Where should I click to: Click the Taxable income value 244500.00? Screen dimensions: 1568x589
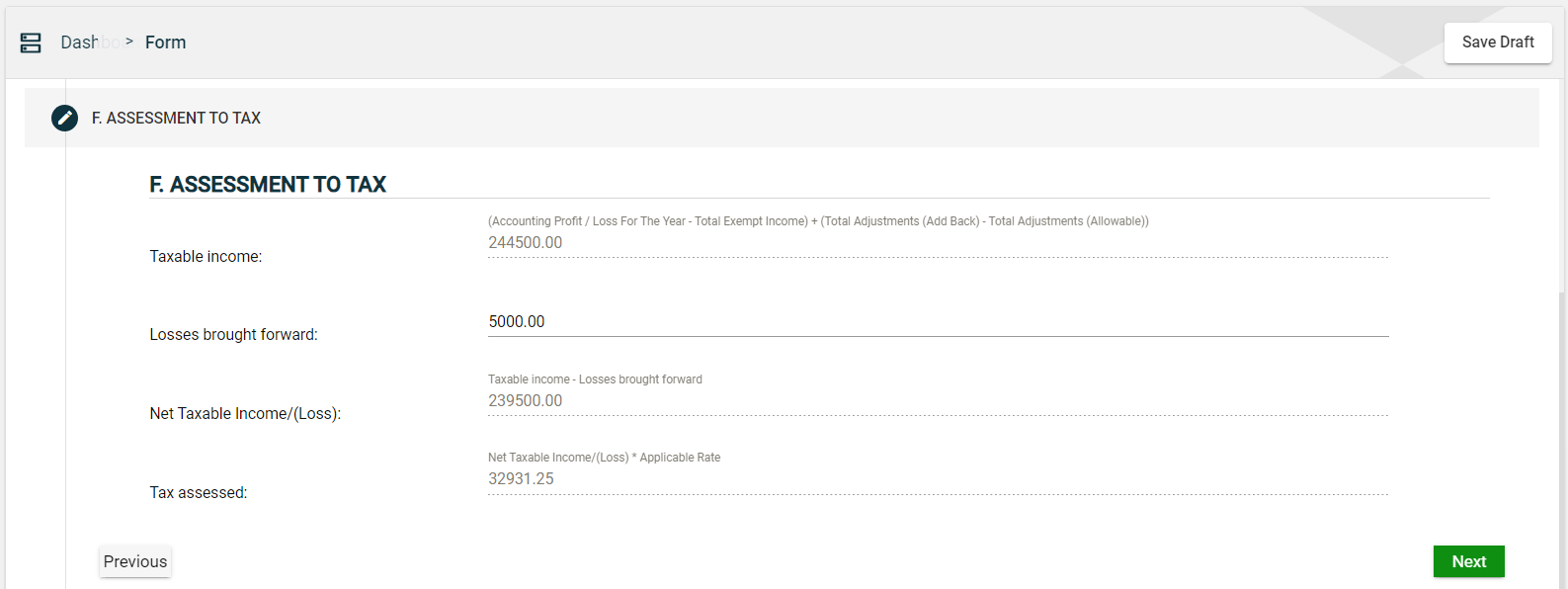click(526, 243)
